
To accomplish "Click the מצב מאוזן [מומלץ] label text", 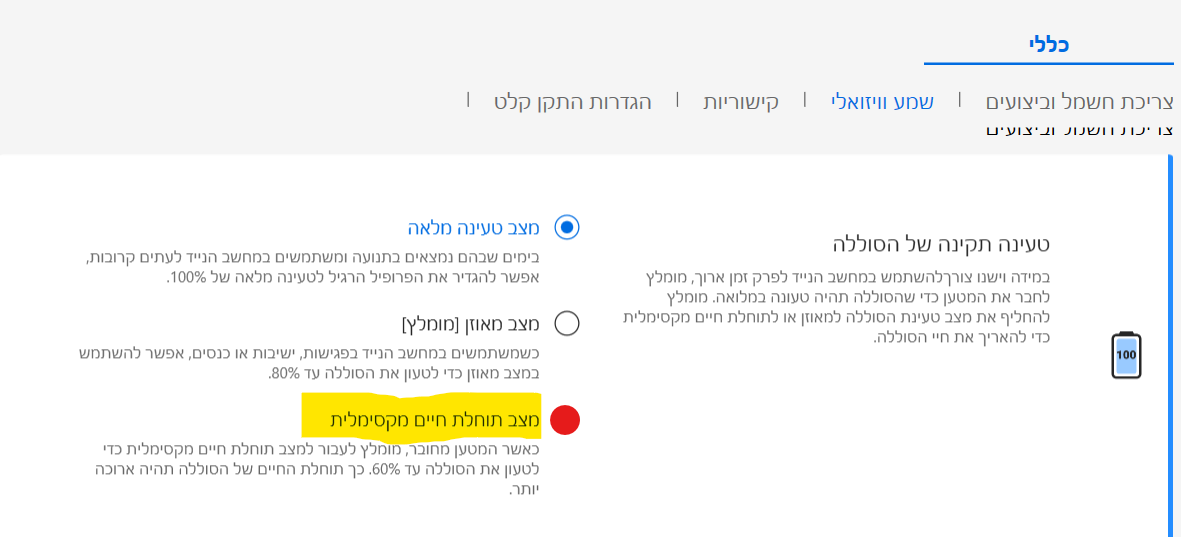I will pos(470,323).
